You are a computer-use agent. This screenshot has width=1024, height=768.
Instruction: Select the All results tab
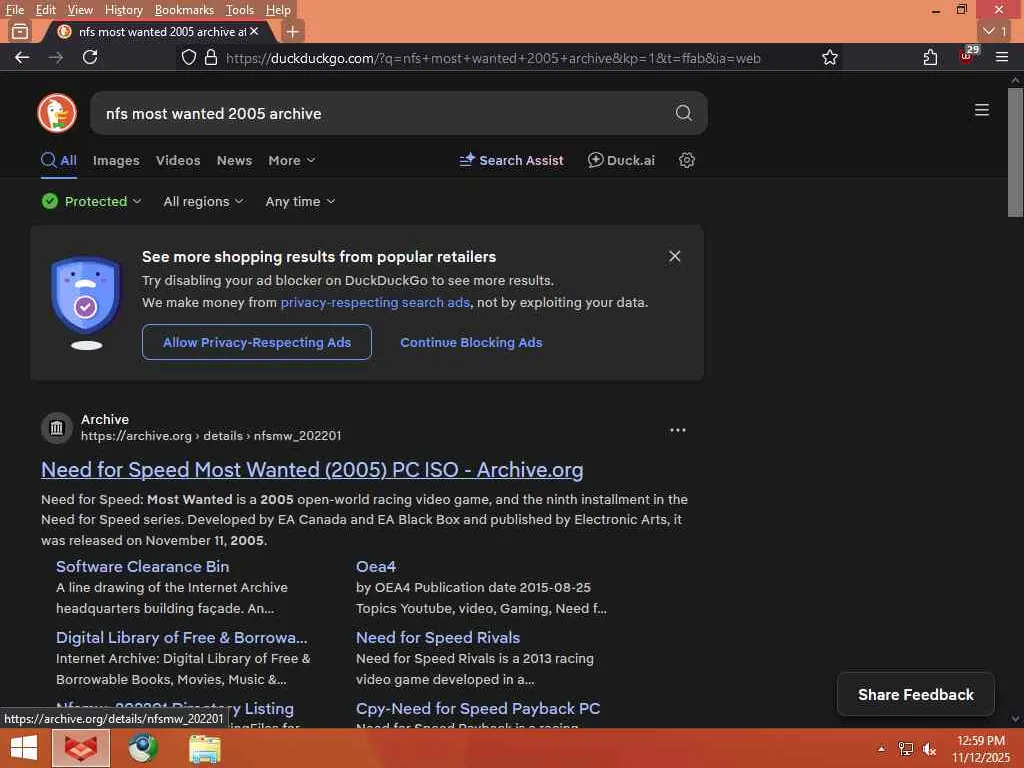[x=59, y=161]
